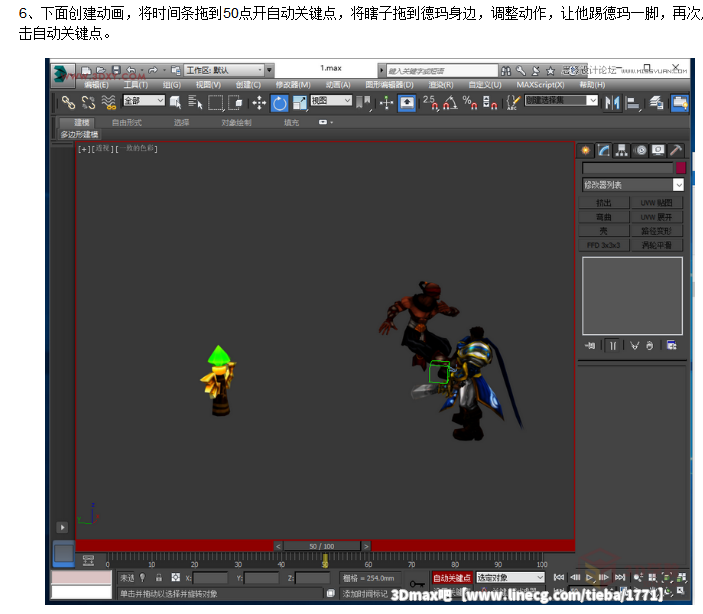Image resolution: width=703 pixels, height=614 pixels.
Task: Toggle the Ribbon display button
Action: (x=680, y=103)
